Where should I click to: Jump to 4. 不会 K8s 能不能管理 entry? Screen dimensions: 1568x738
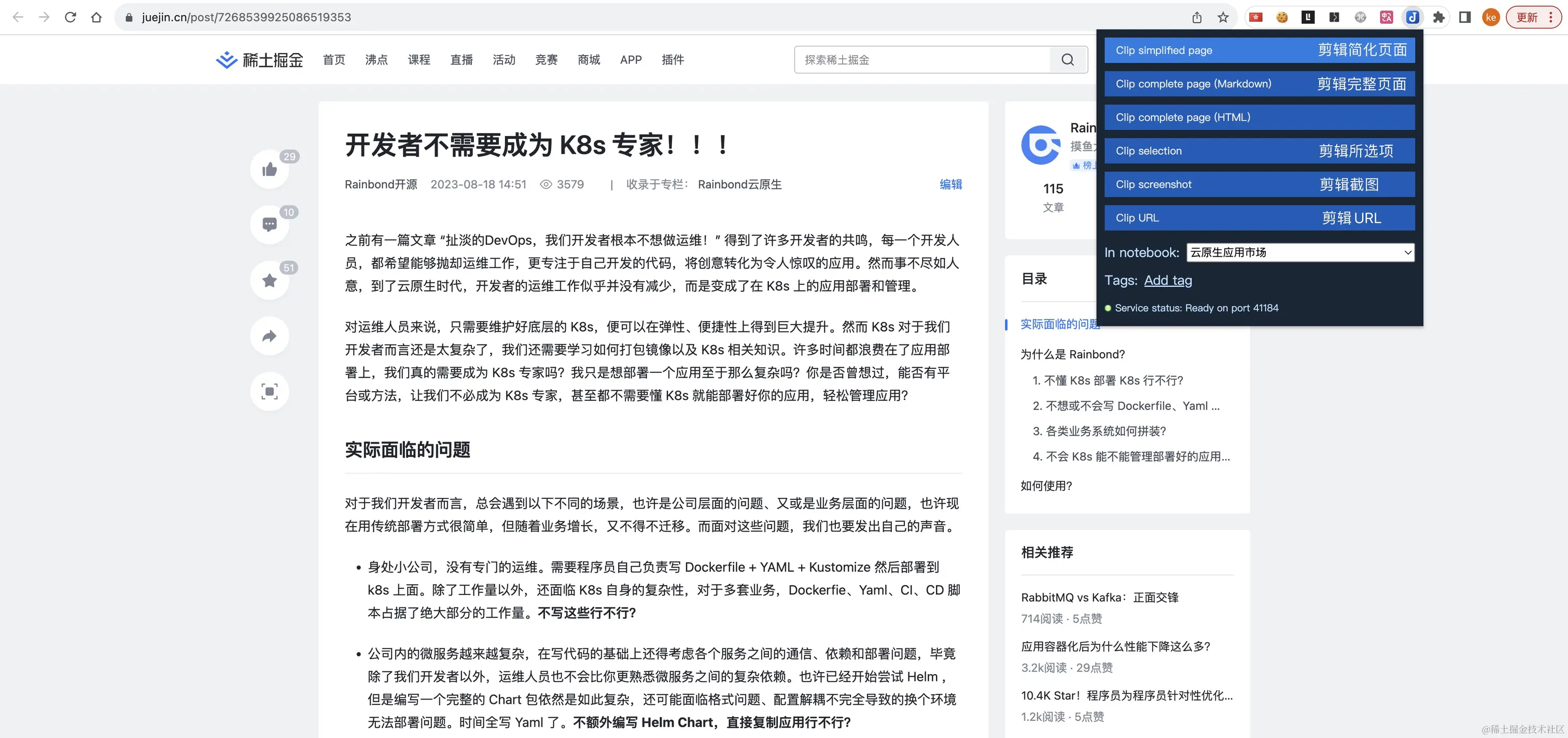click(x=1131, y=457)
